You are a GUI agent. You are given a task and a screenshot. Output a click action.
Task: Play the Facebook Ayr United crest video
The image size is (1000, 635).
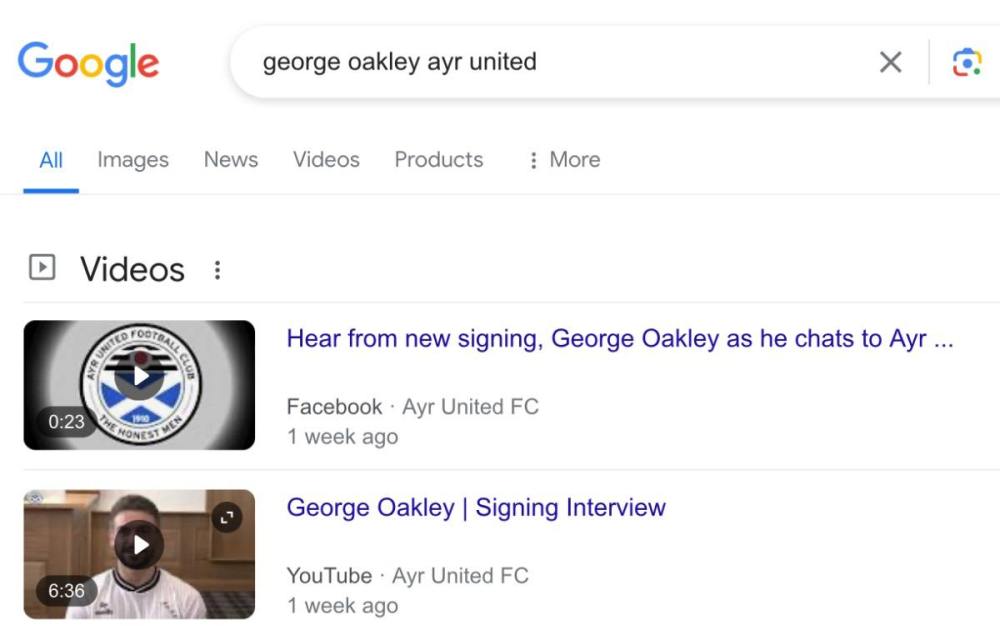pyautogui.click(x=140, y=376)
